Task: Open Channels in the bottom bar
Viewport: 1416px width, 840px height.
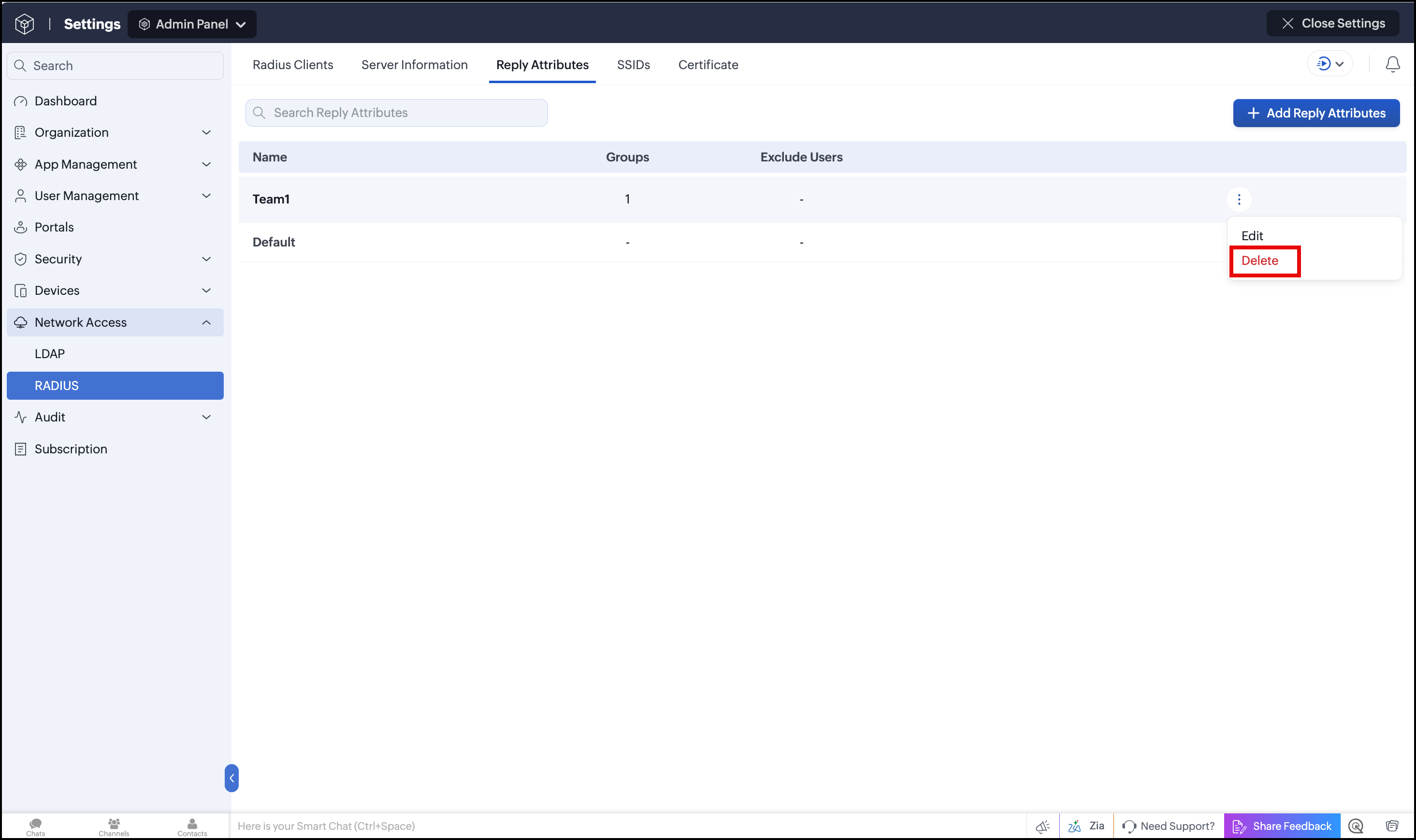Action: (x=114, y=826)
